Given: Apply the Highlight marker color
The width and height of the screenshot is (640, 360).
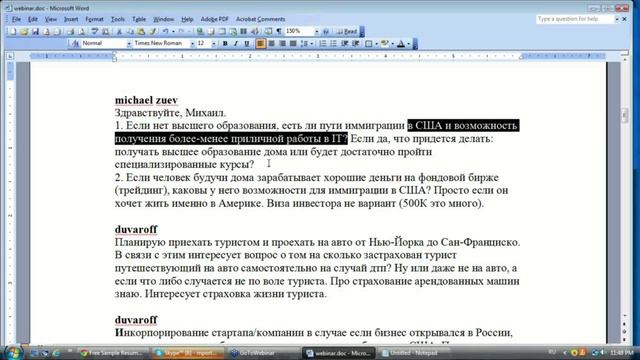Looking at the screenshot, I should [x=384, y=43].
